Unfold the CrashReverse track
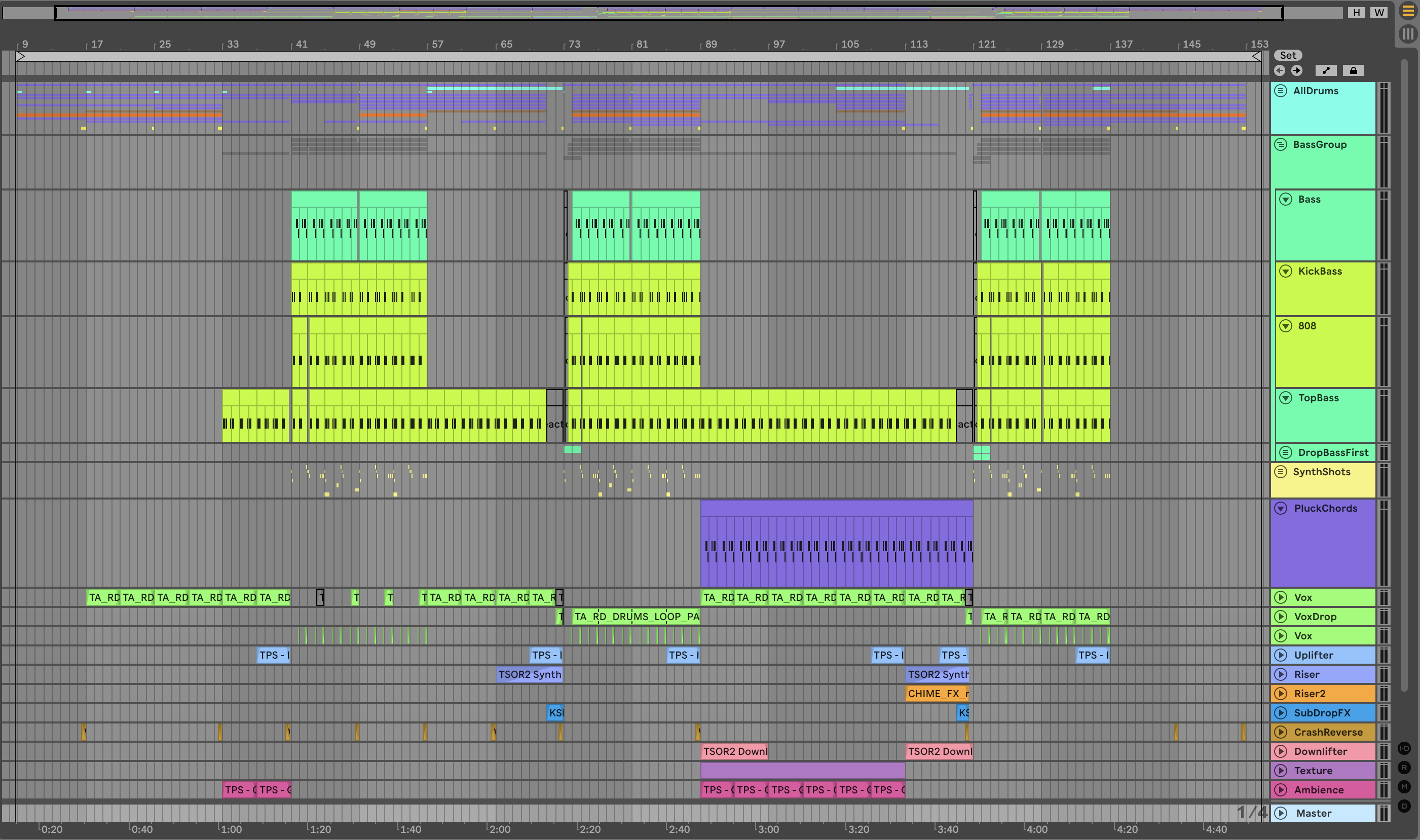Viewport: 1420px width, 840px height. coord(1281,732)
